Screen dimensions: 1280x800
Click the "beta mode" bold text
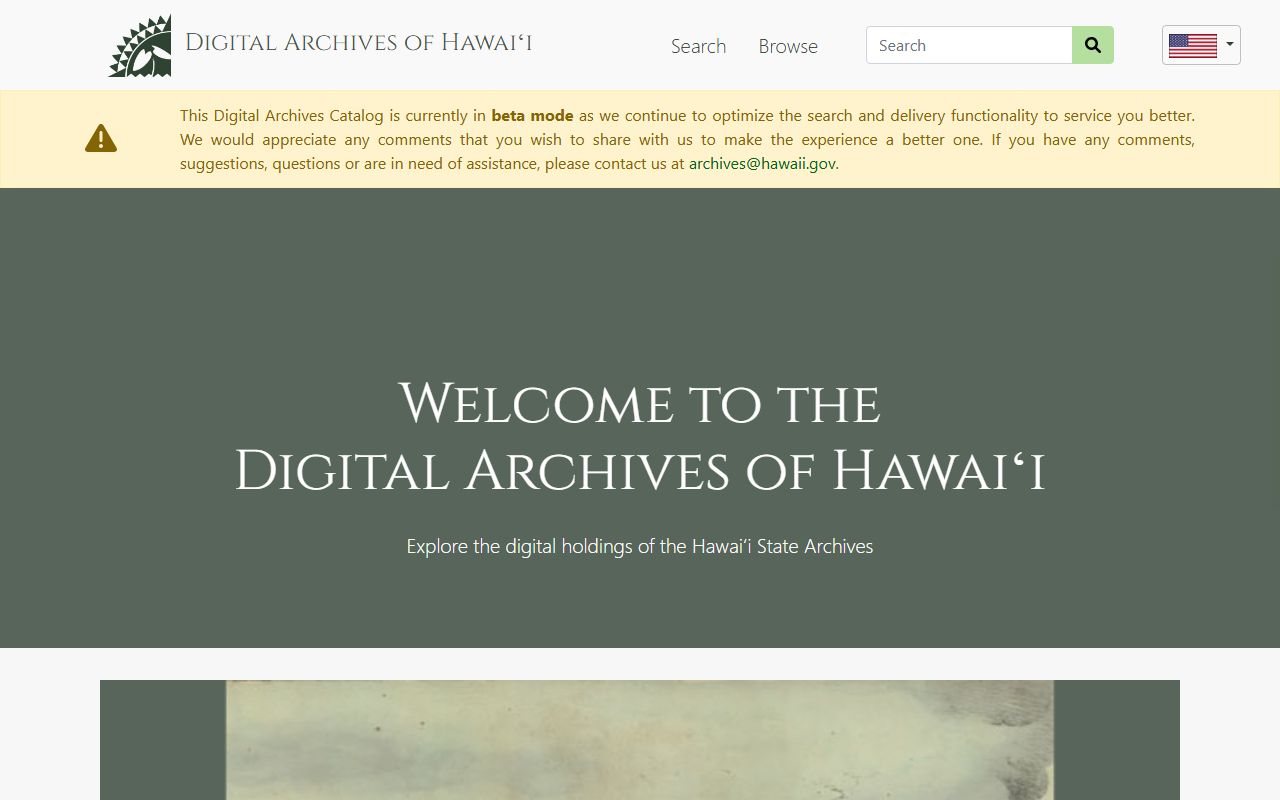point(532,115)
